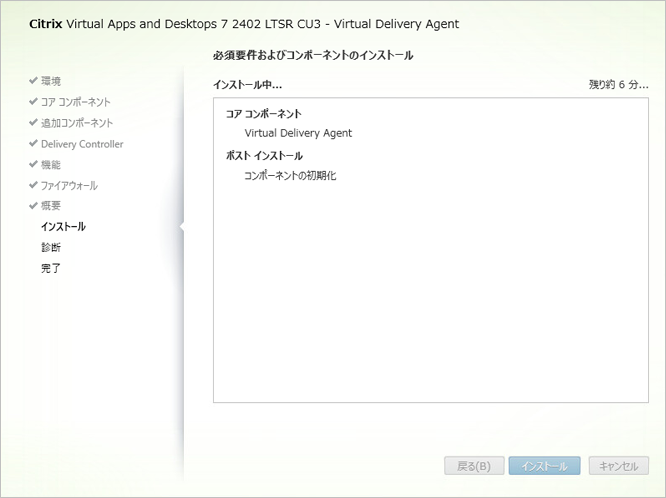666x498 pixels.
Task: Click the checkmark icon beside 概要
Action: 33,206
